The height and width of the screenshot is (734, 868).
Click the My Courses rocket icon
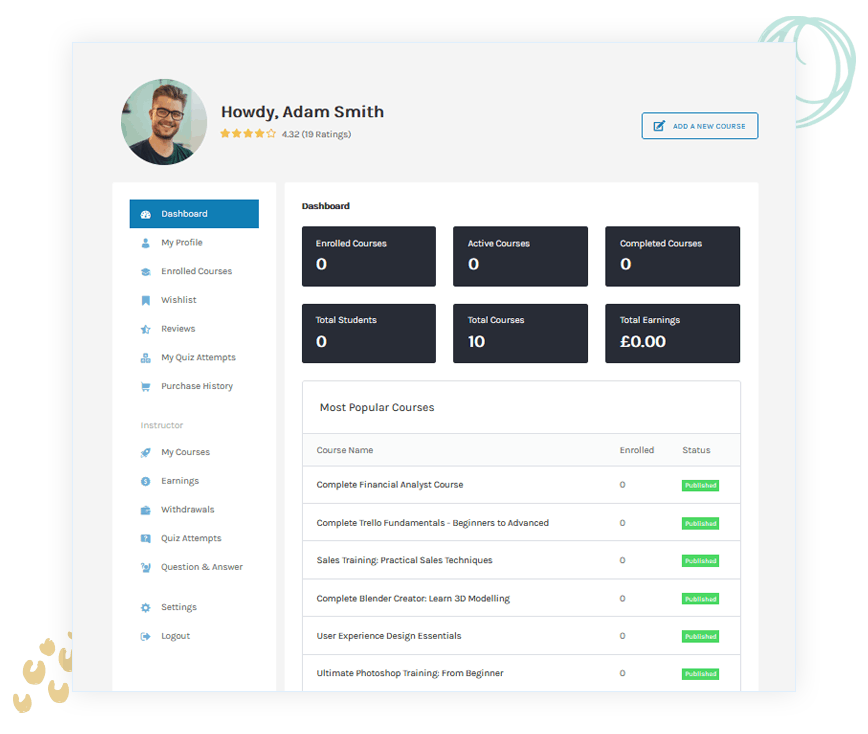click(x=145, y=453)
